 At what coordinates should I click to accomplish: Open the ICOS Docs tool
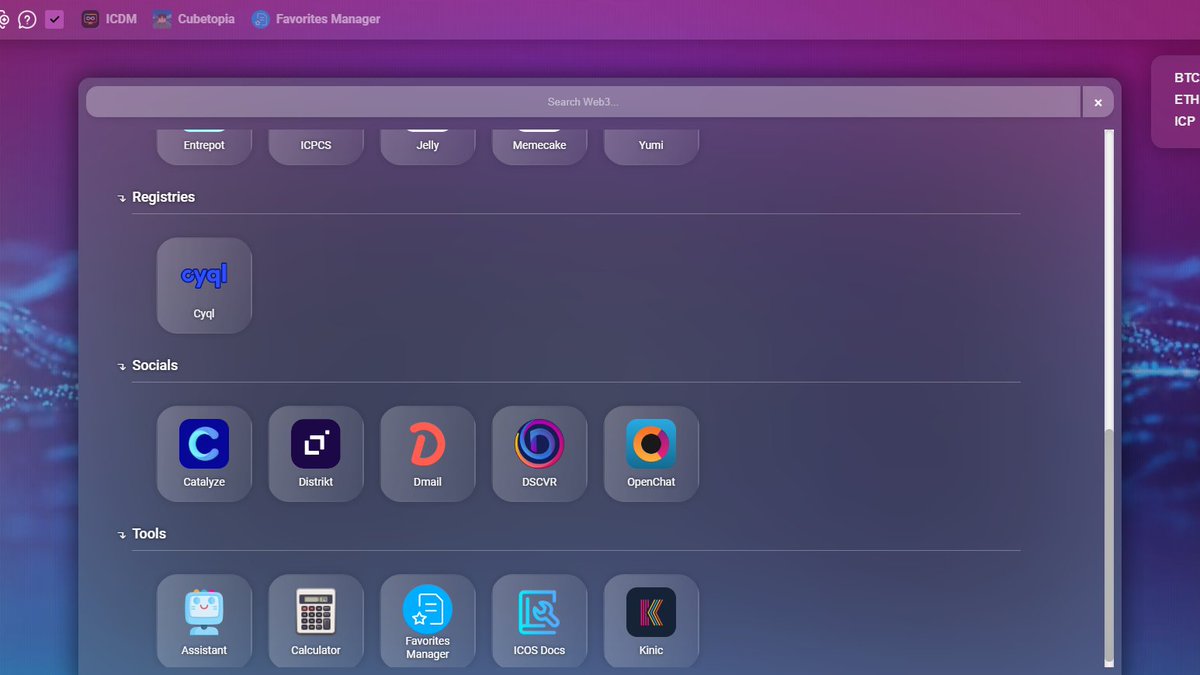coord(540,621)
